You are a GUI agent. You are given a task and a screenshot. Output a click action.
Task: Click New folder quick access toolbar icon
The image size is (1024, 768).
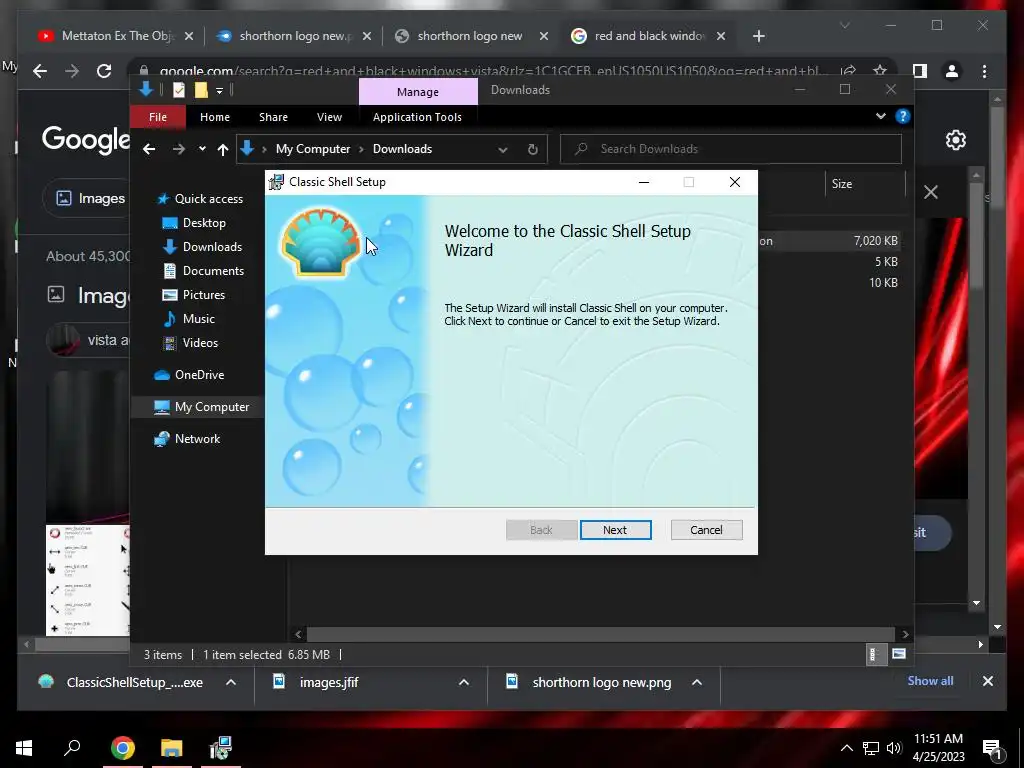[201, 90]
